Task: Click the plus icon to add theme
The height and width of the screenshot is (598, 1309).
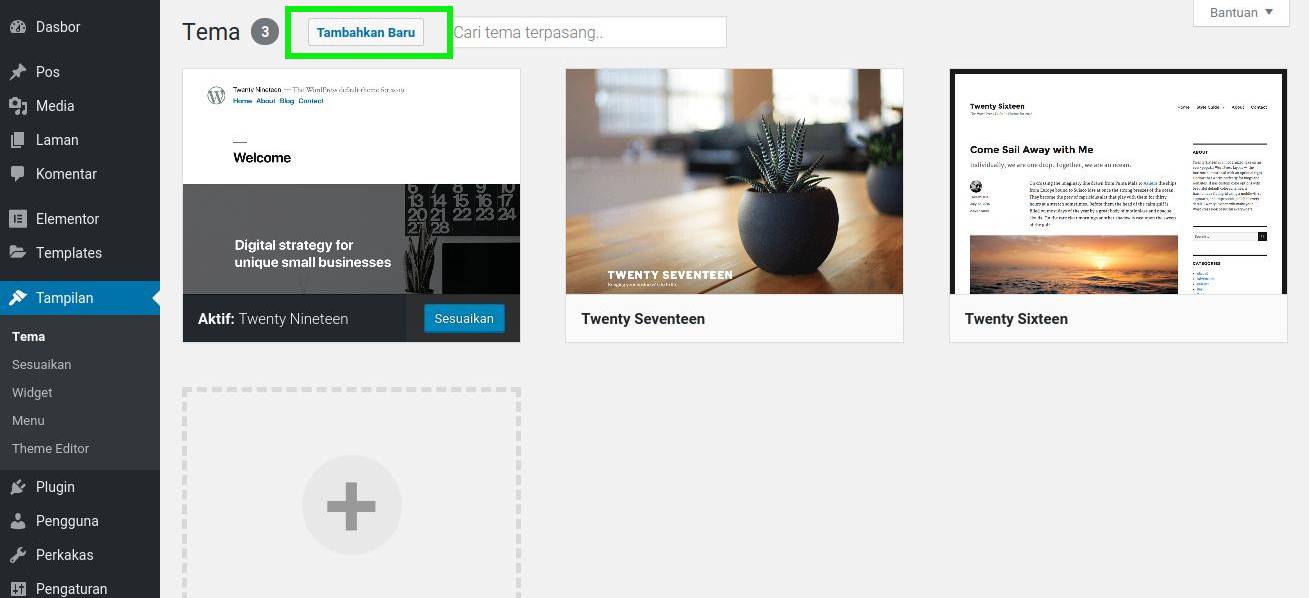Action: pos(352,506)
